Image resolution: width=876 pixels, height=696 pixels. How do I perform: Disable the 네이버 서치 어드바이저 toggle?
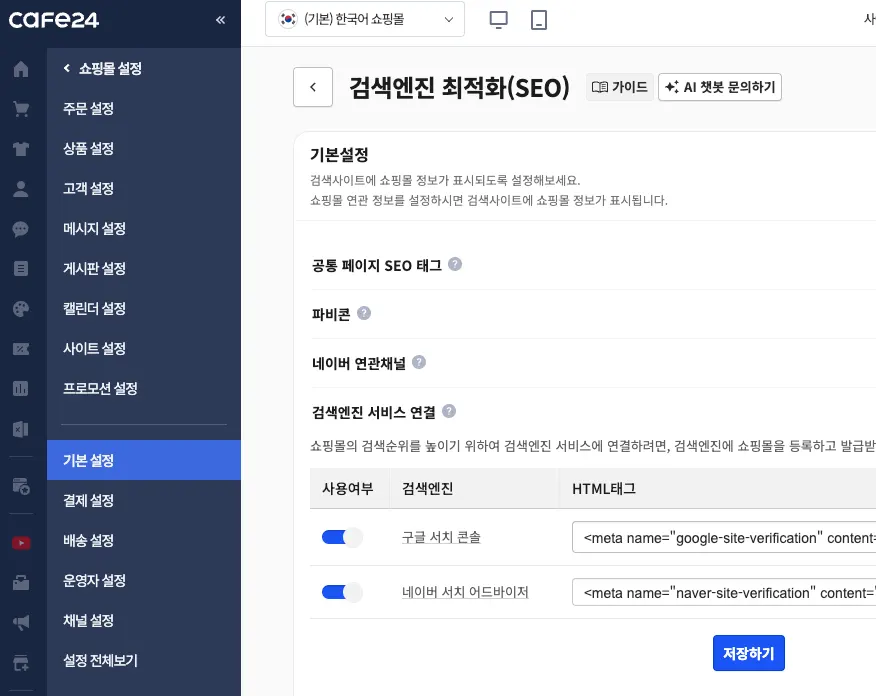[x=342, y=592]
